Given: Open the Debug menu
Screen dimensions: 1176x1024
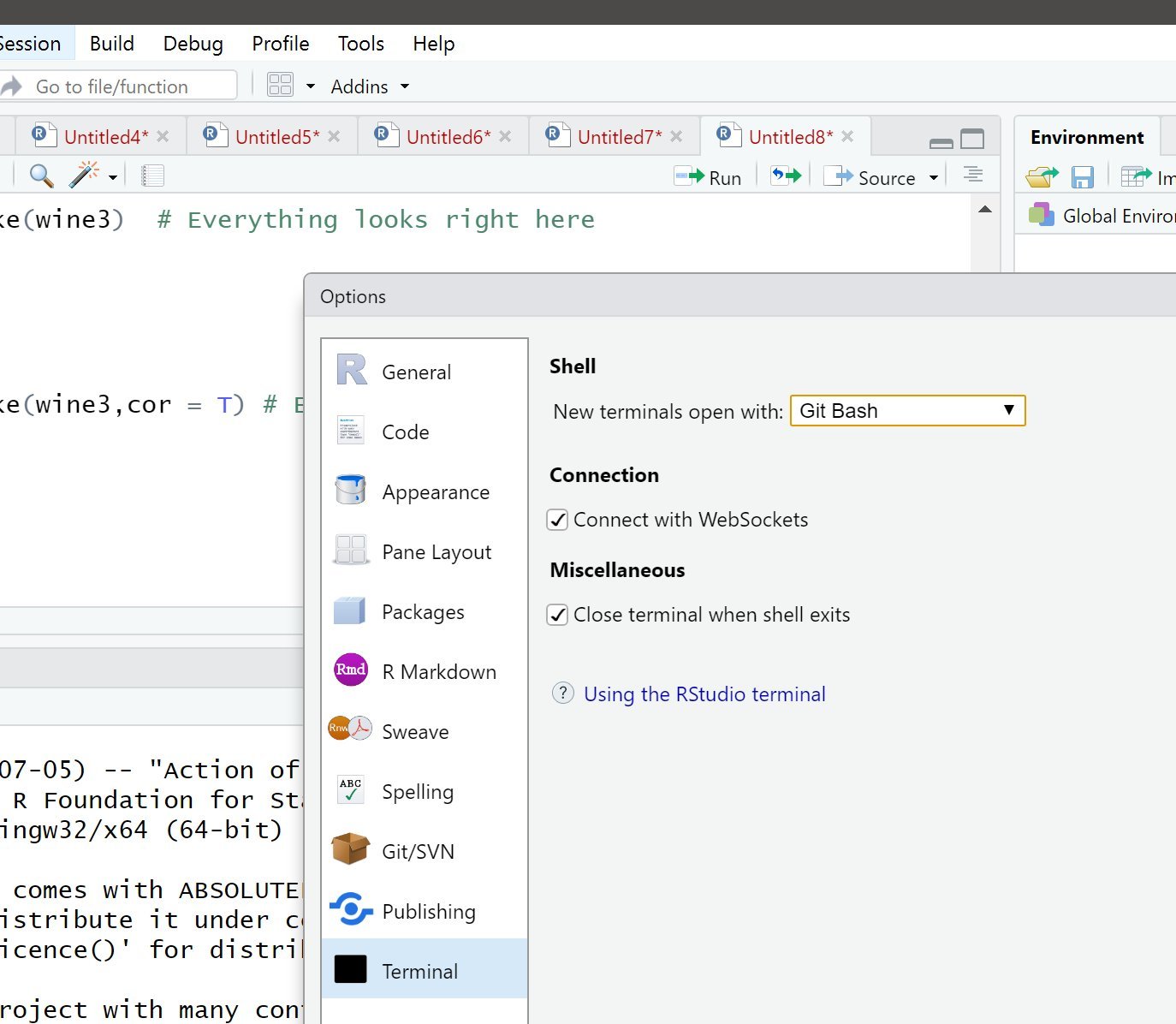Looking at the screenshot, I should click(193, 44).
